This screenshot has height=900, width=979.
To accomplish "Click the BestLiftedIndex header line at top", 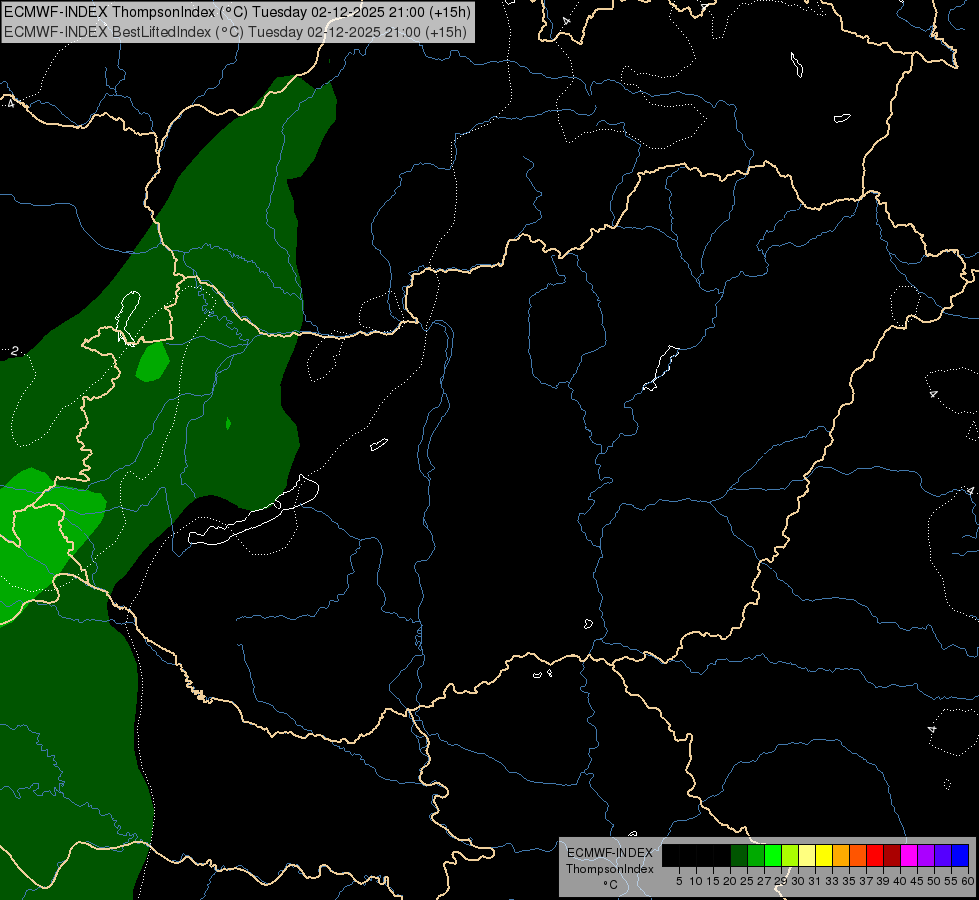I will pos(235,31).
